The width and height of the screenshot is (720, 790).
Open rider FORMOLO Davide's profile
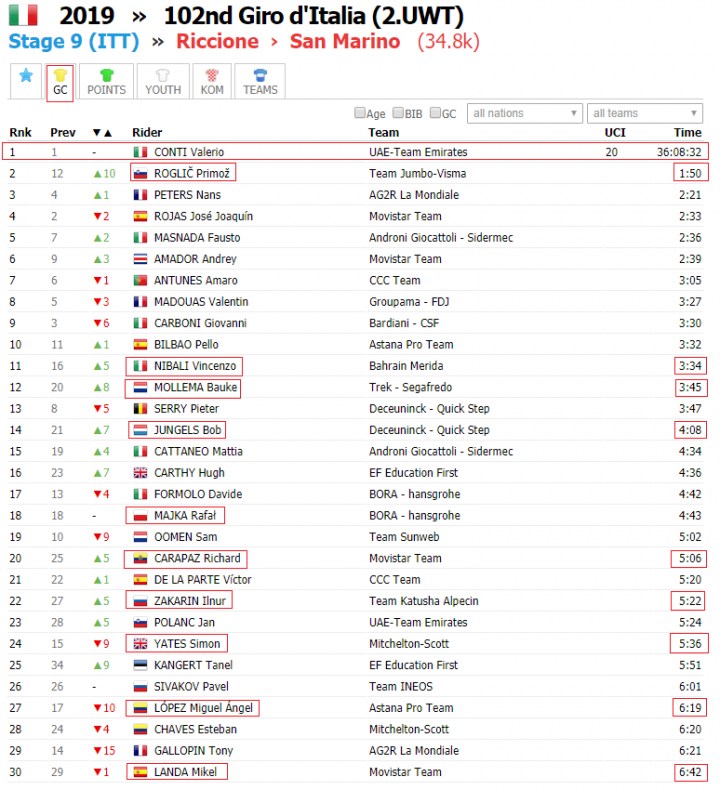(198, 494)
